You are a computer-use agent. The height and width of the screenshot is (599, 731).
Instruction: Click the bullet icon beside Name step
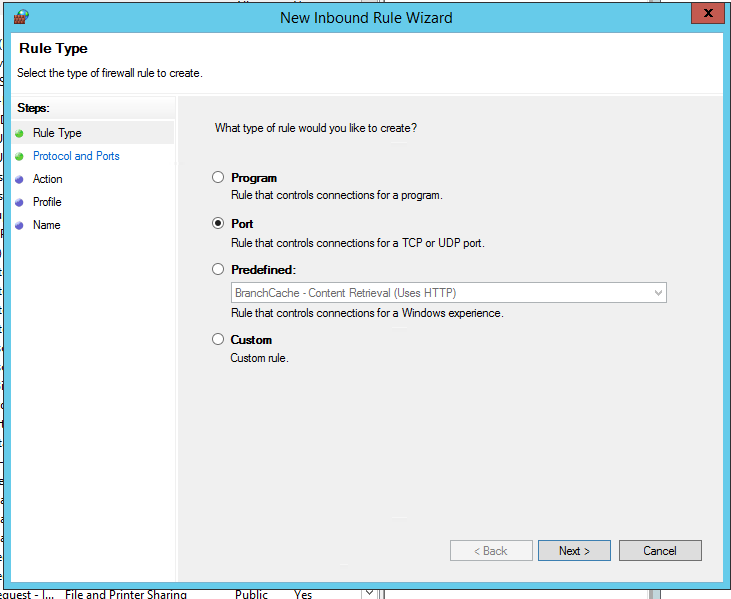coord(19,226)
